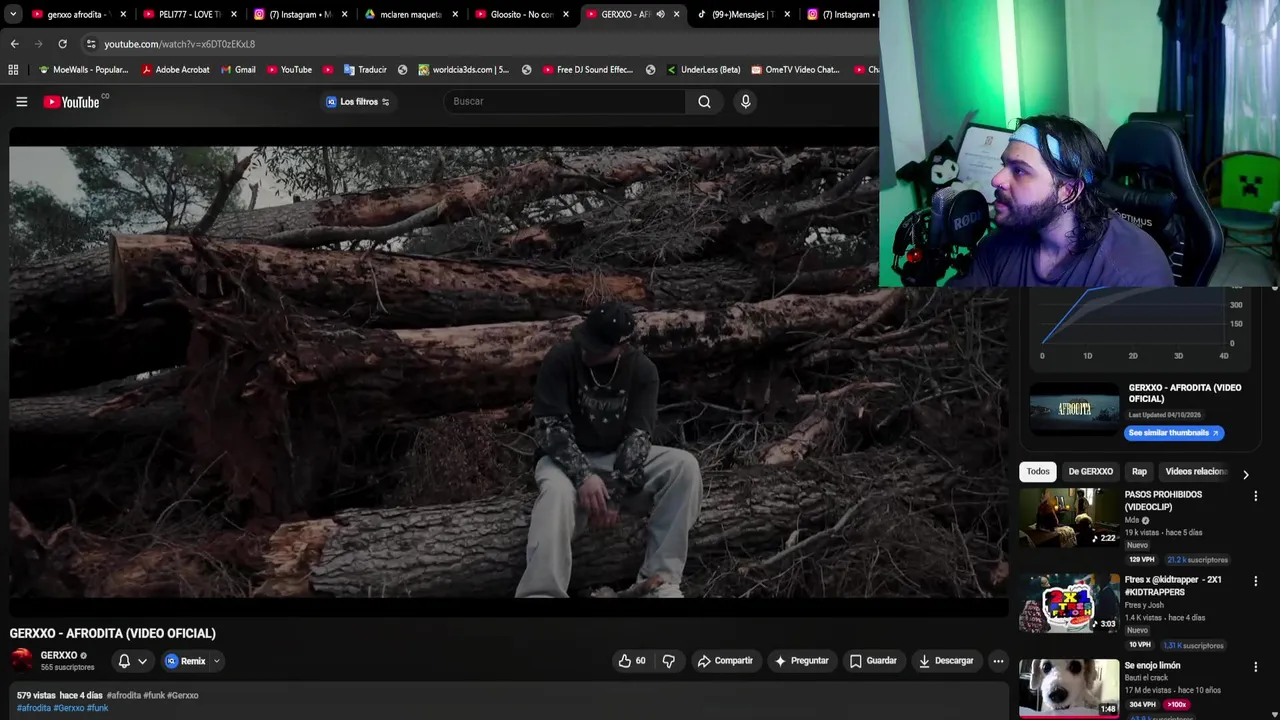1280x720 pixels.
Task: Expand the Remix dropdown arrow
Action: [216, 661]
